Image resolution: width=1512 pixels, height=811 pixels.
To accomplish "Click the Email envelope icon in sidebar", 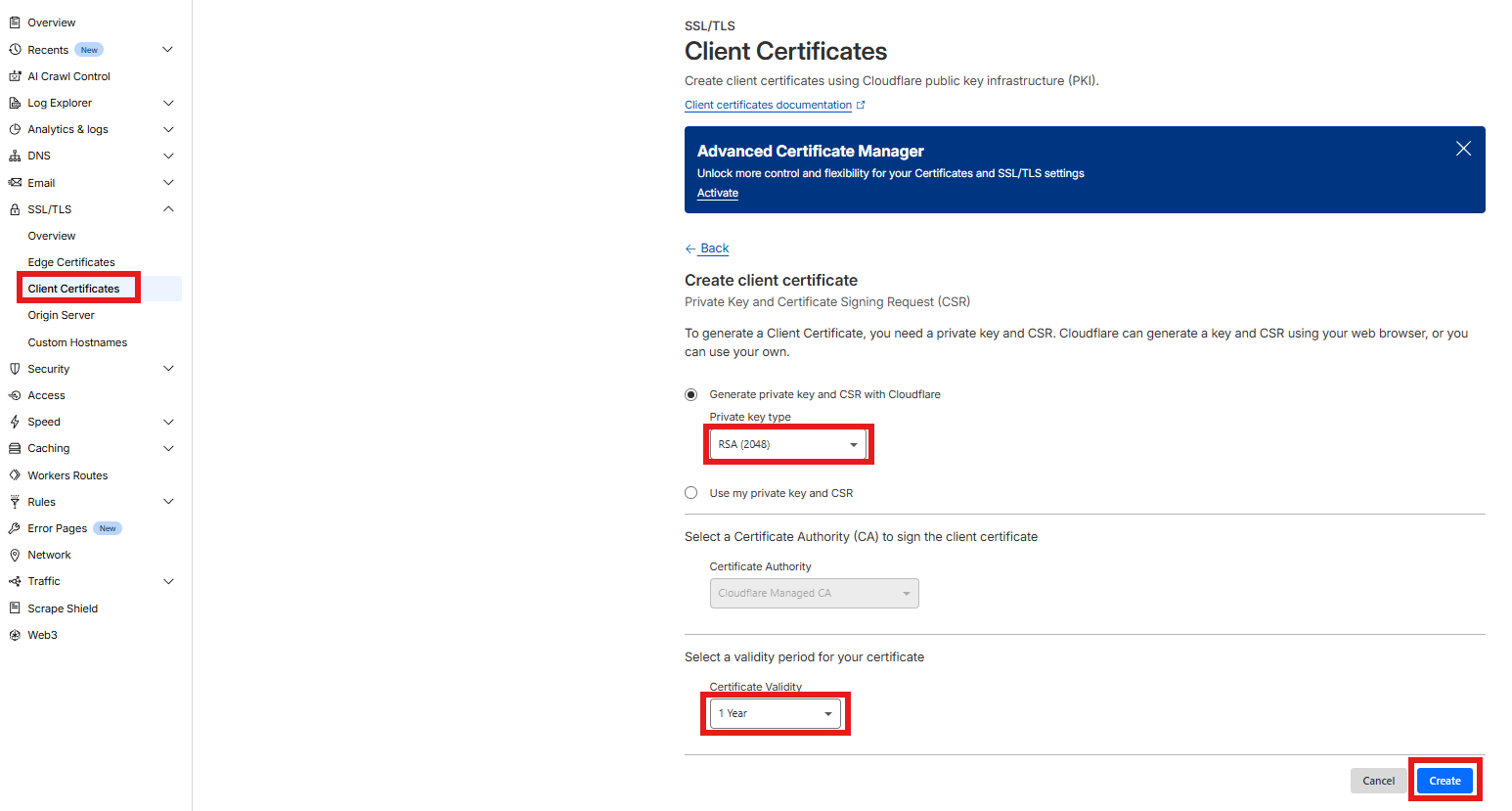I will (15, 182).
